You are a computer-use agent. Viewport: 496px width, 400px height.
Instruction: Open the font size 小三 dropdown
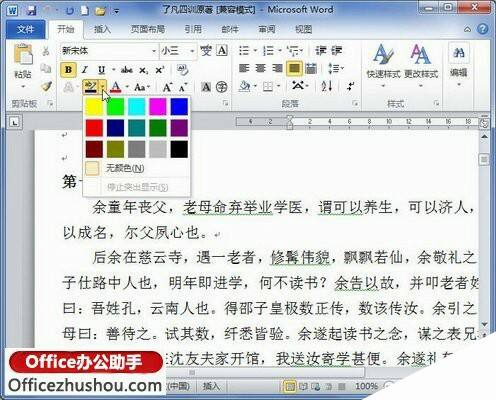click(192, 51)
